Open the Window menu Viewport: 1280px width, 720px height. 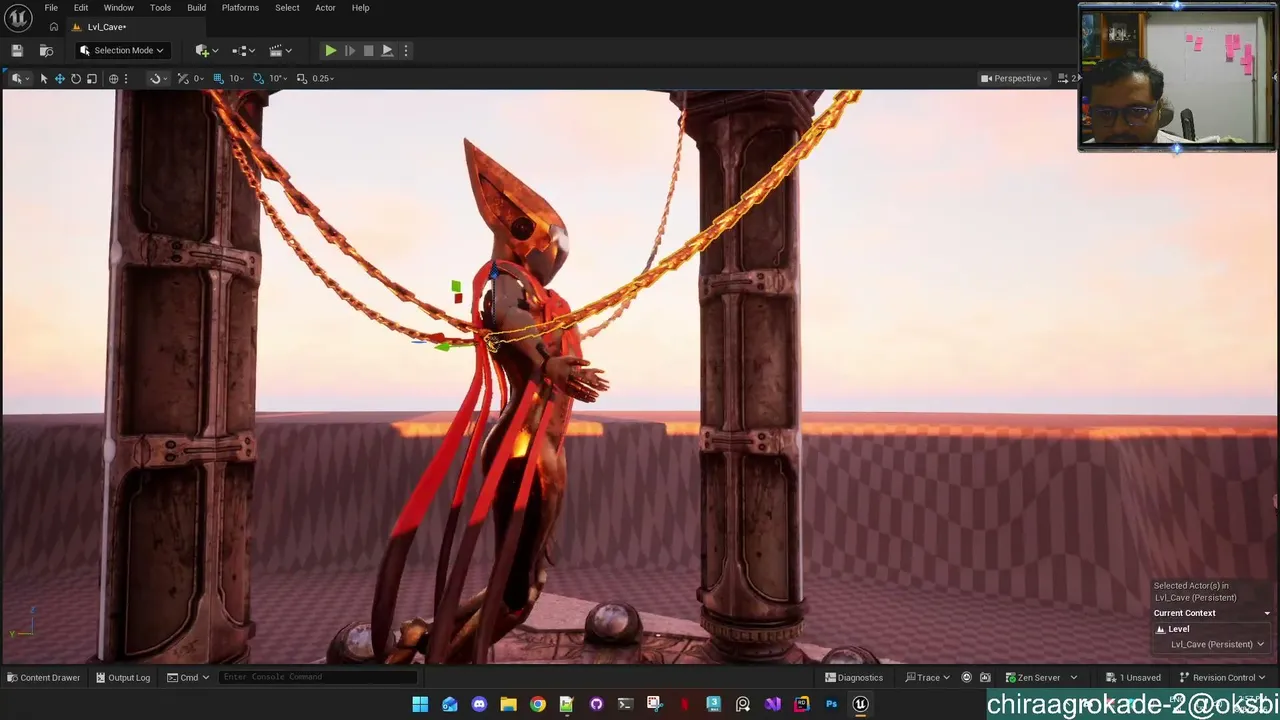click(x=118, y=8)
